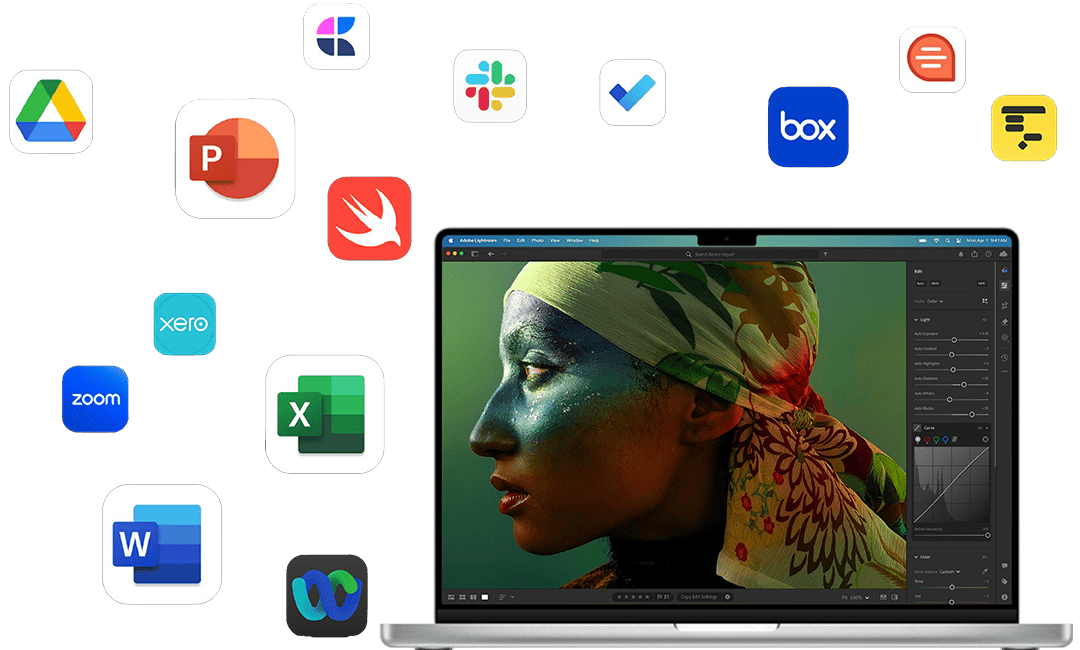The image size is (1080, 650).
Task: Open the Google Drive icon
Action: click(51, 111)
